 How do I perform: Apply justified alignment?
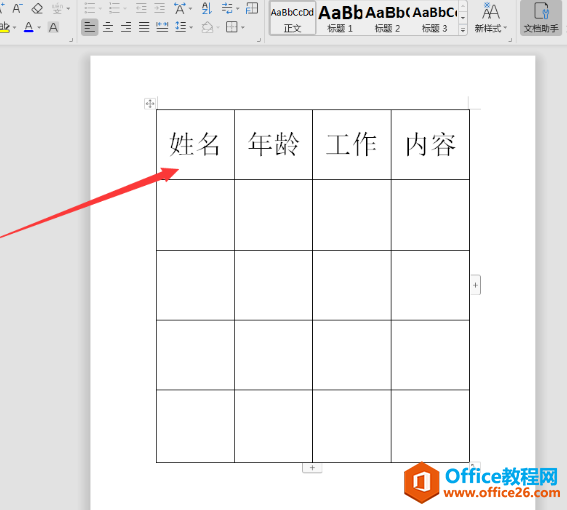point(144,27)
